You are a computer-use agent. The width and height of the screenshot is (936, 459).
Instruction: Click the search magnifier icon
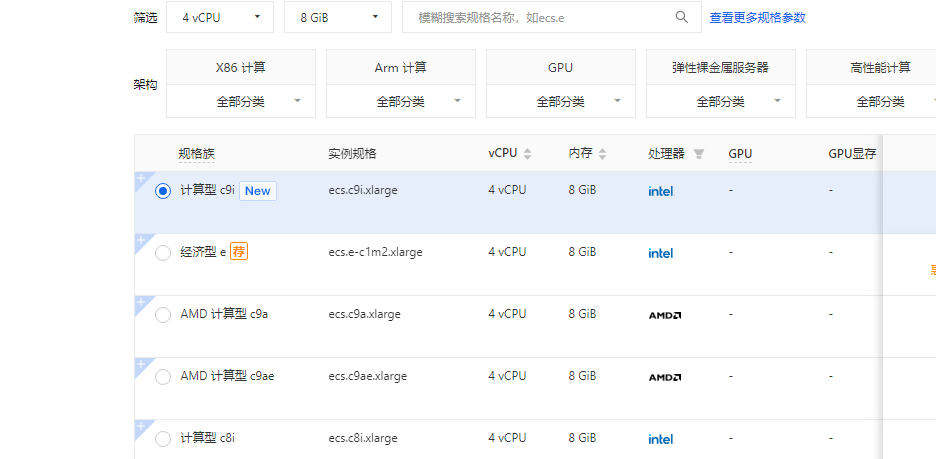tap(682, 17)
